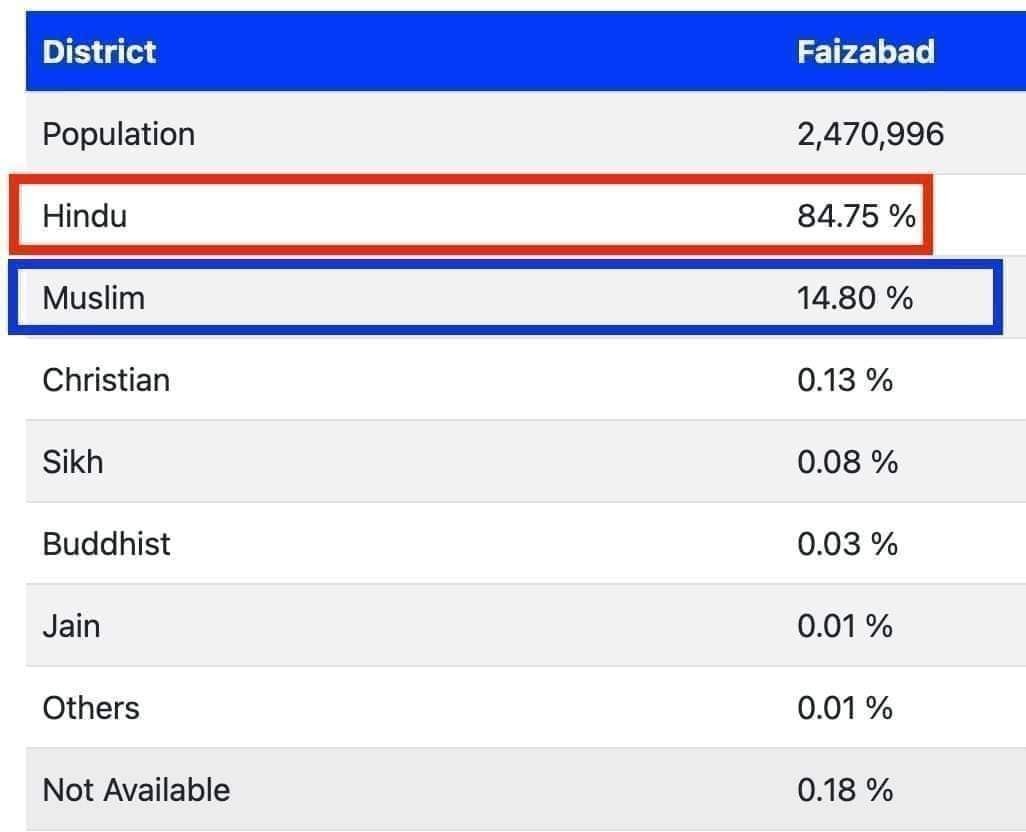Screen dimensions: 1026x832
Task: Select the 84.75 % Hindu value
Action: click(x=856, y=216)
